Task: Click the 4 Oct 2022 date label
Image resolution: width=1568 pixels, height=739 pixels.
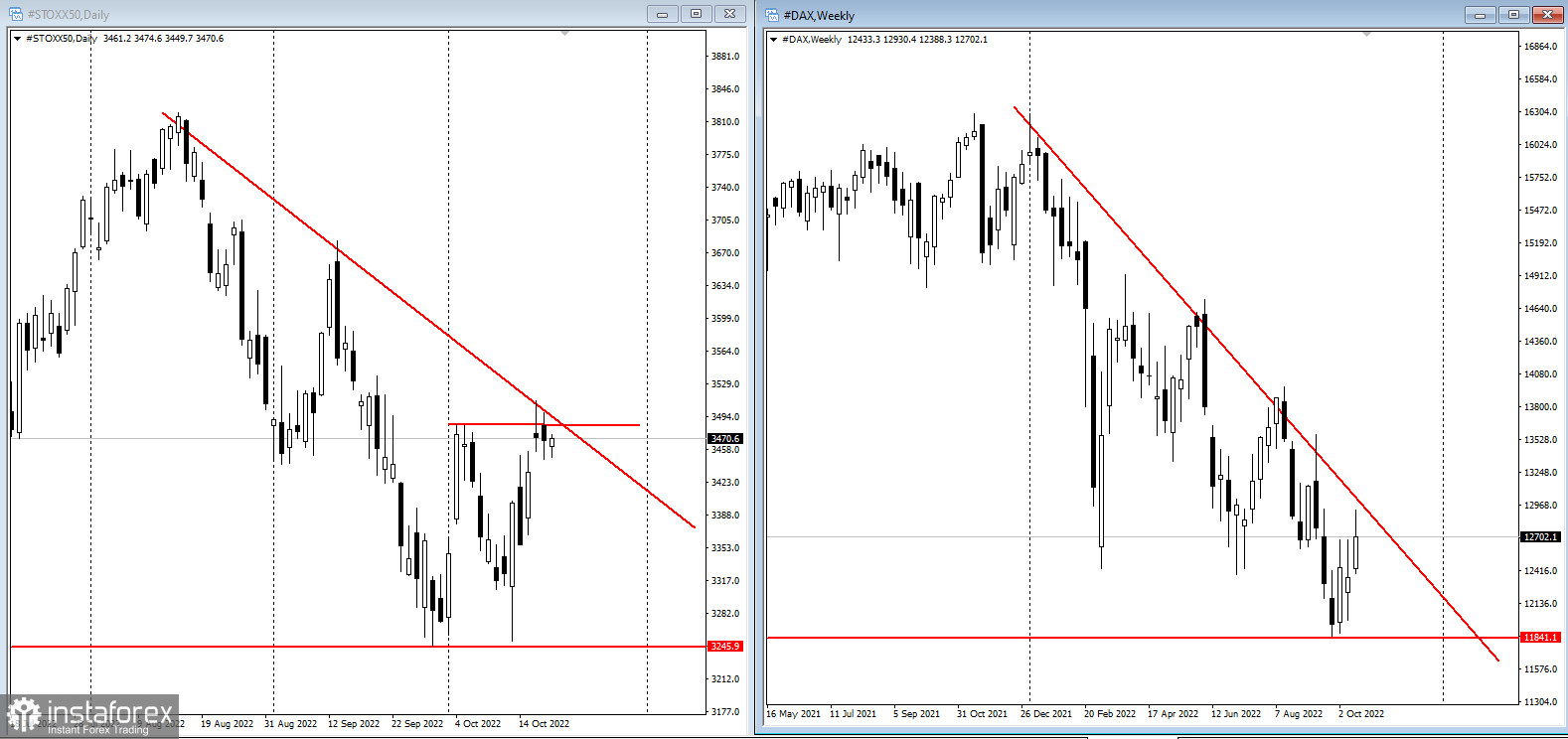Action: (x=478, y=724)
